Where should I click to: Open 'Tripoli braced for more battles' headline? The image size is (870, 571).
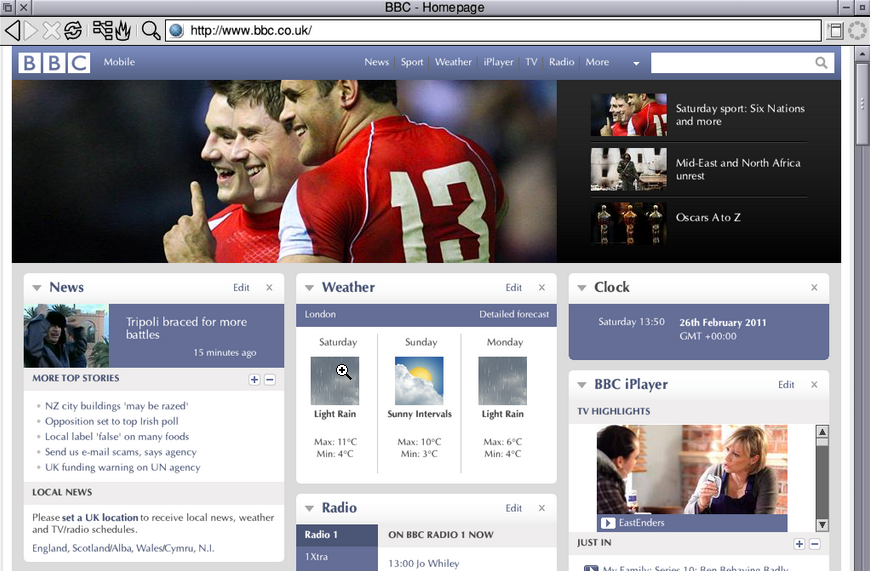pos(186,328)
